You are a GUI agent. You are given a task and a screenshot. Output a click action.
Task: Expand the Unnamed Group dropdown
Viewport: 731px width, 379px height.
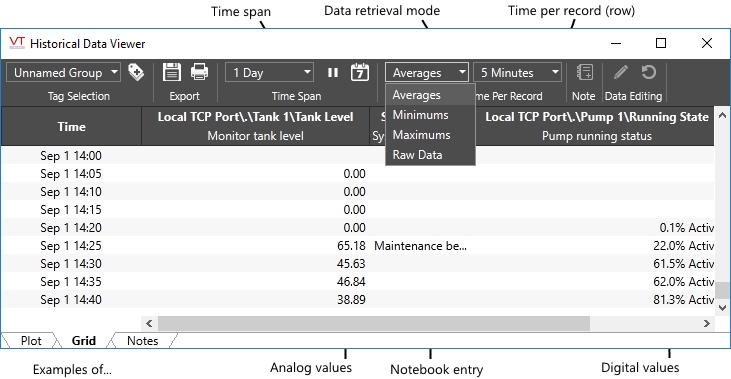(63, 73)
